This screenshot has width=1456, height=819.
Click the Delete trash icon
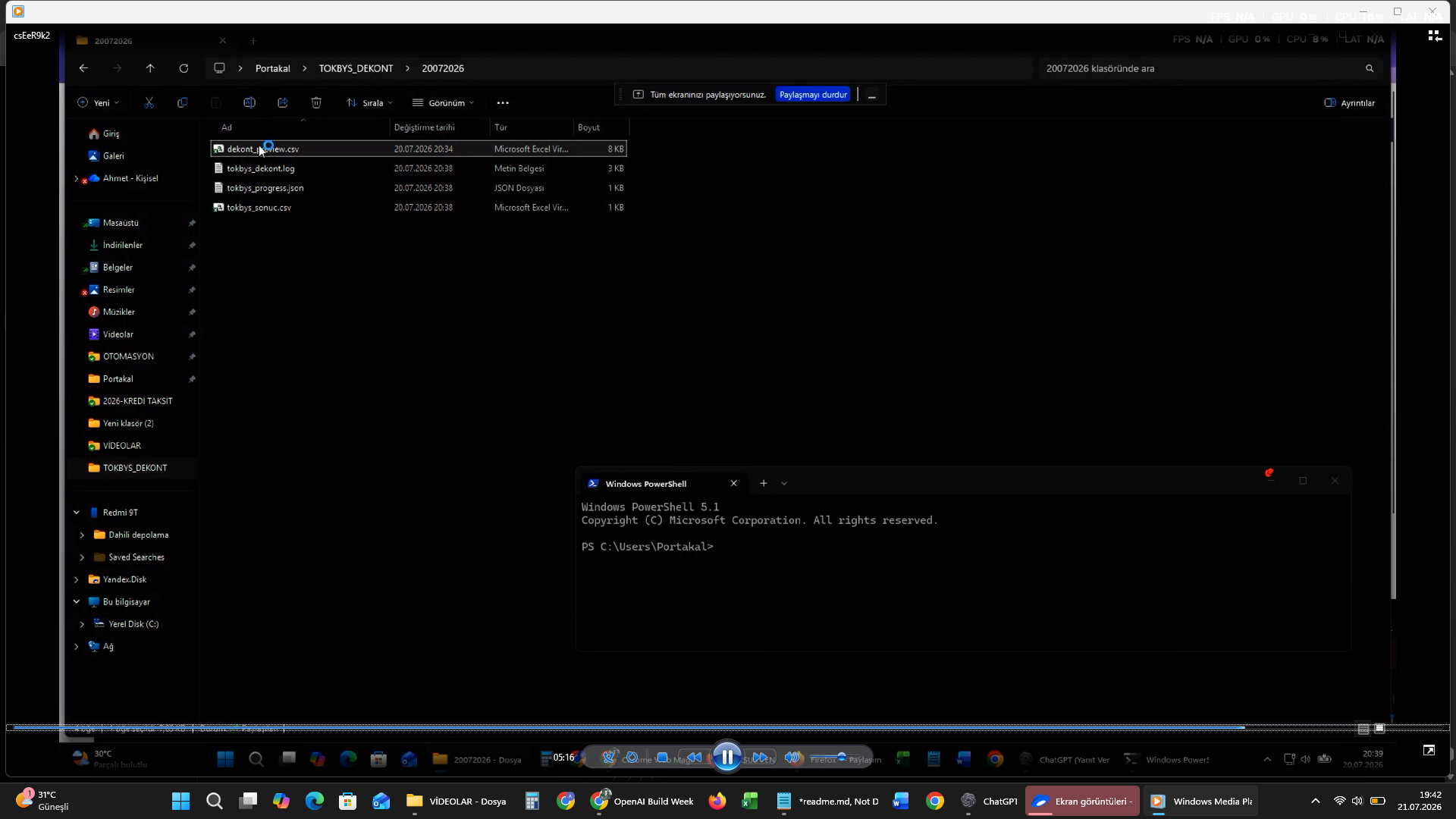point(316,102)
